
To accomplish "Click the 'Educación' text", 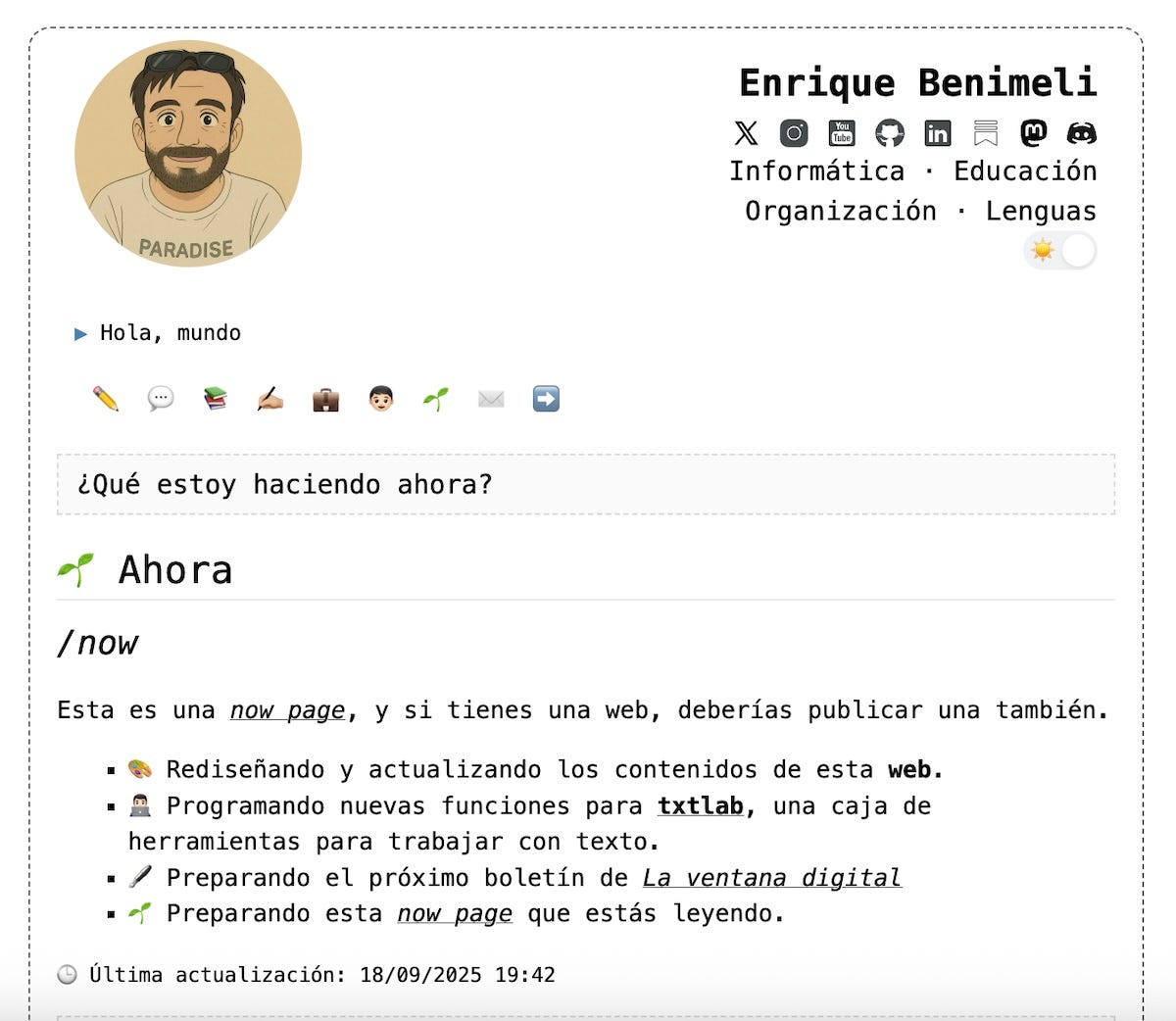I will (1025, 170).
